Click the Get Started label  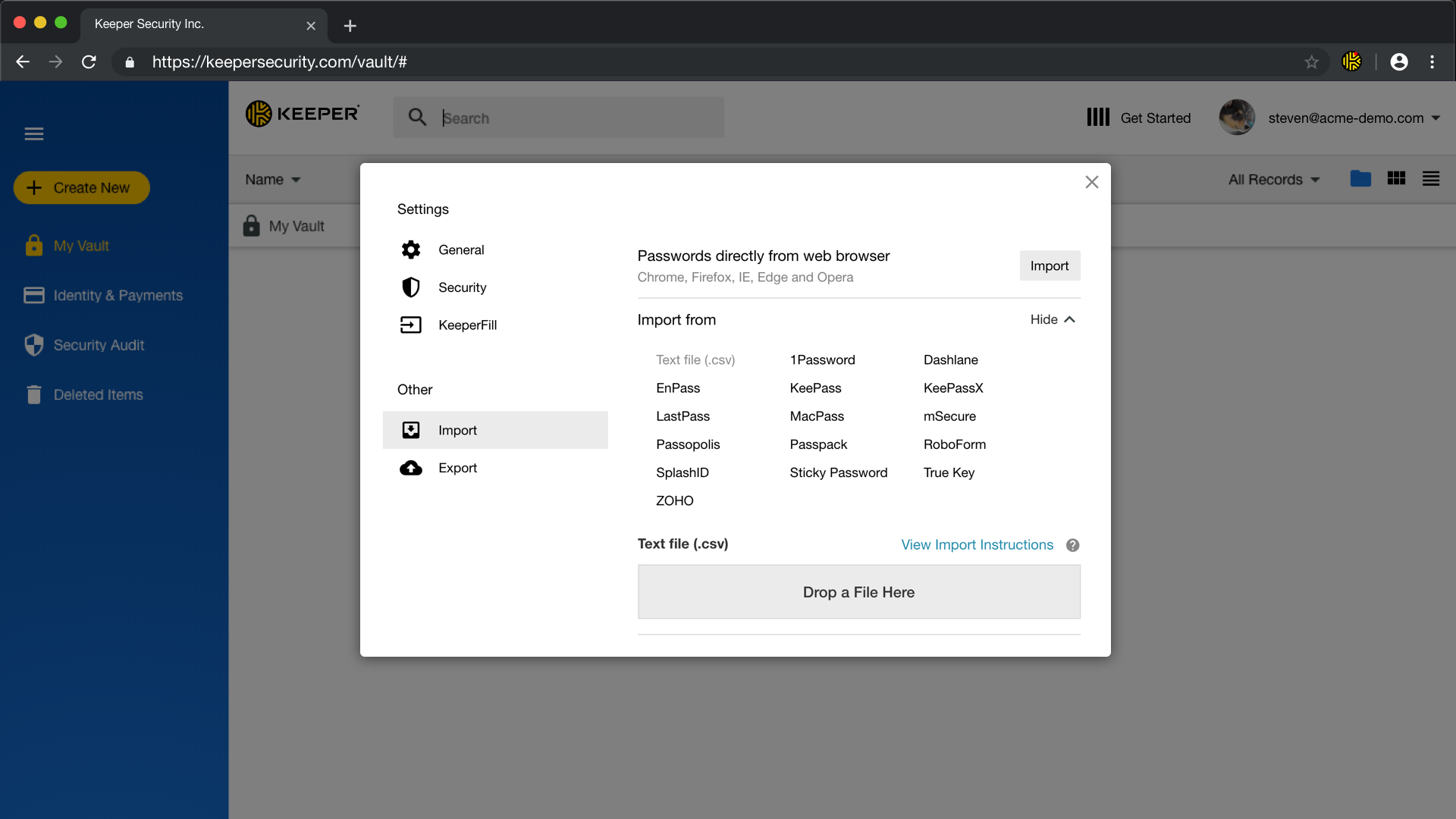(1155, 118)
